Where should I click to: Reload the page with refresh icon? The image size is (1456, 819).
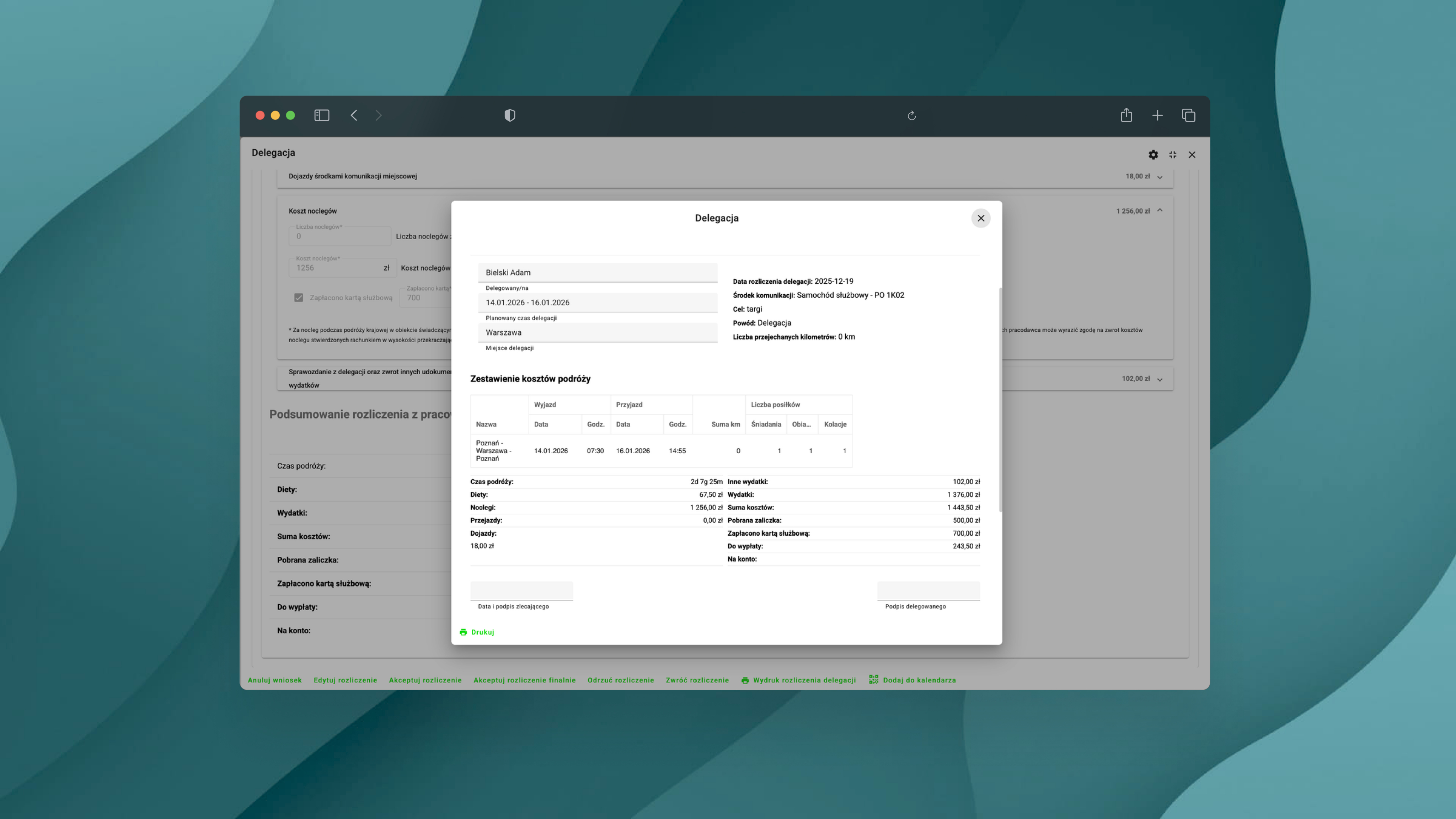911,116
